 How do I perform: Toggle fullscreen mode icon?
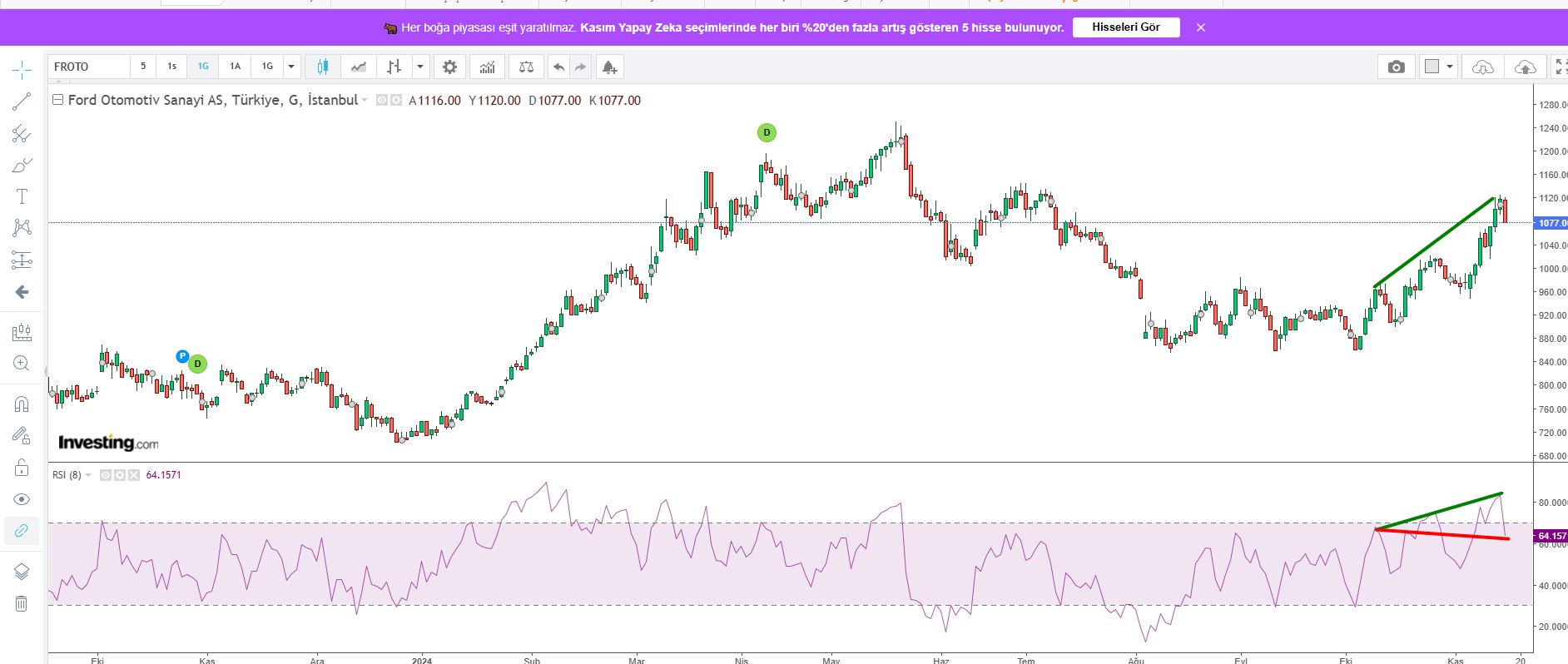tap(1560, 67)
